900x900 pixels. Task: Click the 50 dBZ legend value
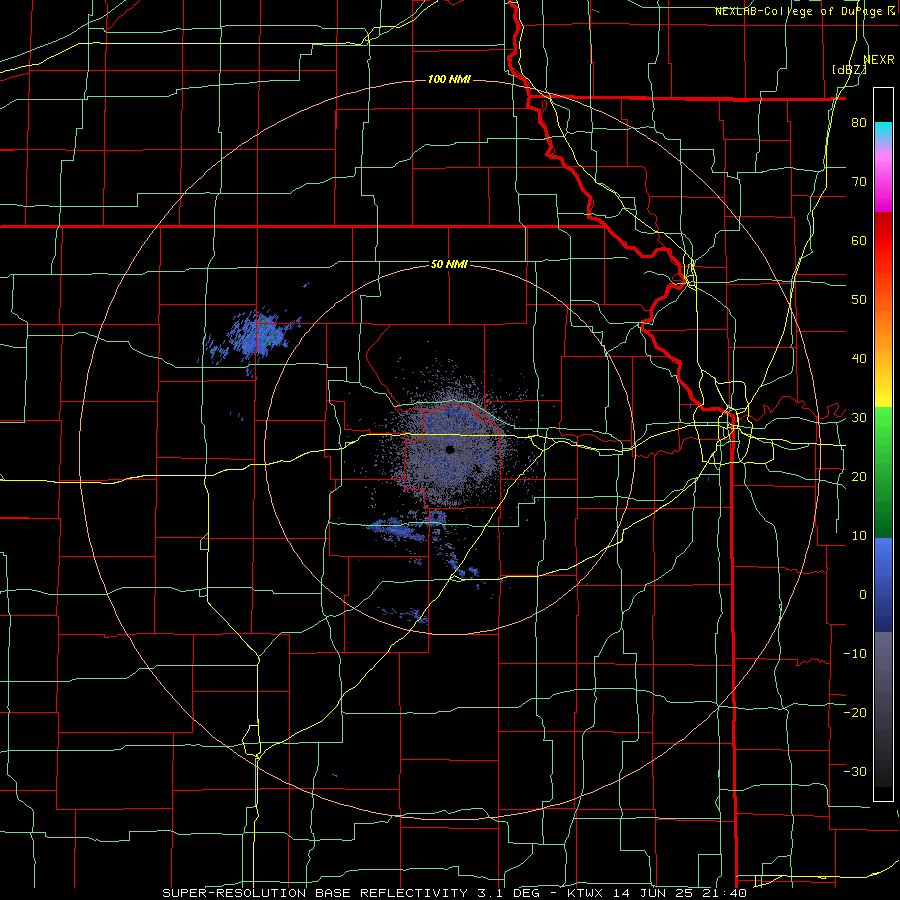click(859, 300)
